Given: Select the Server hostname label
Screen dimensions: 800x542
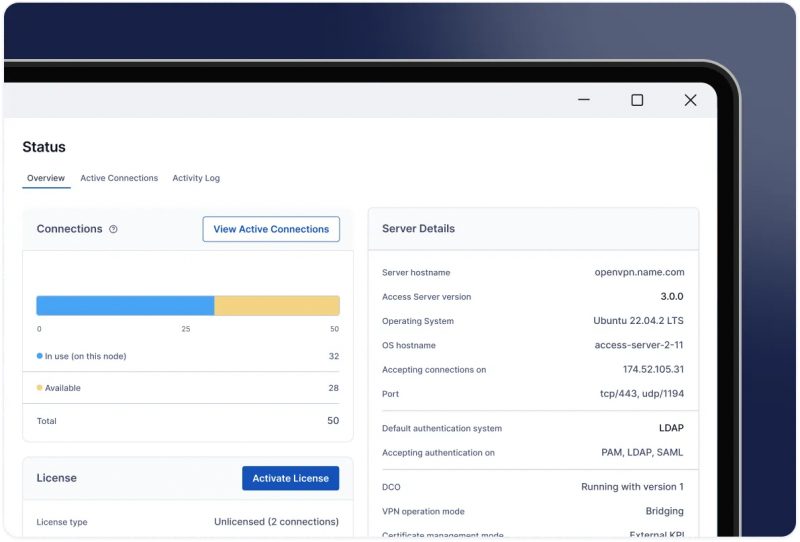Looking at the screenshot, I should coord(416,273).
